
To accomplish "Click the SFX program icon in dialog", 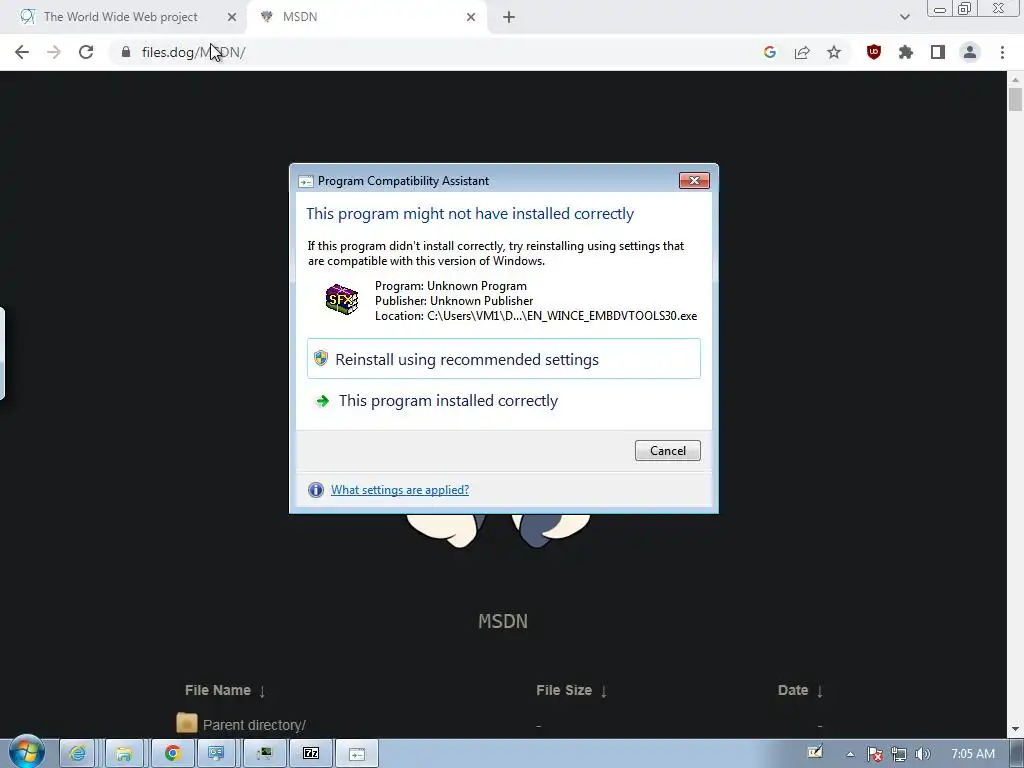I will [342, 300].
